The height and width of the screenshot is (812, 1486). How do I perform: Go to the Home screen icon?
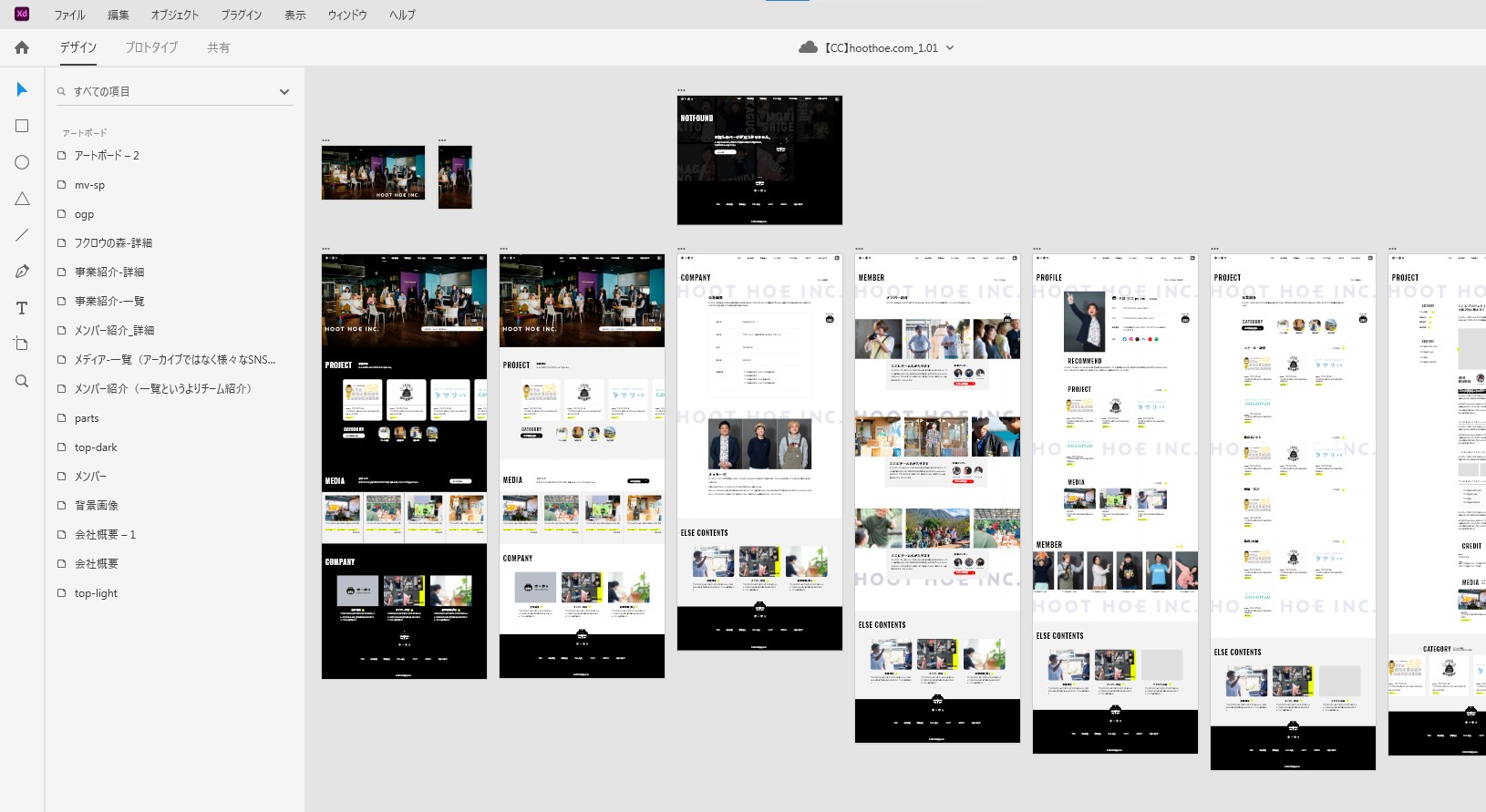(x=22, y=47)
